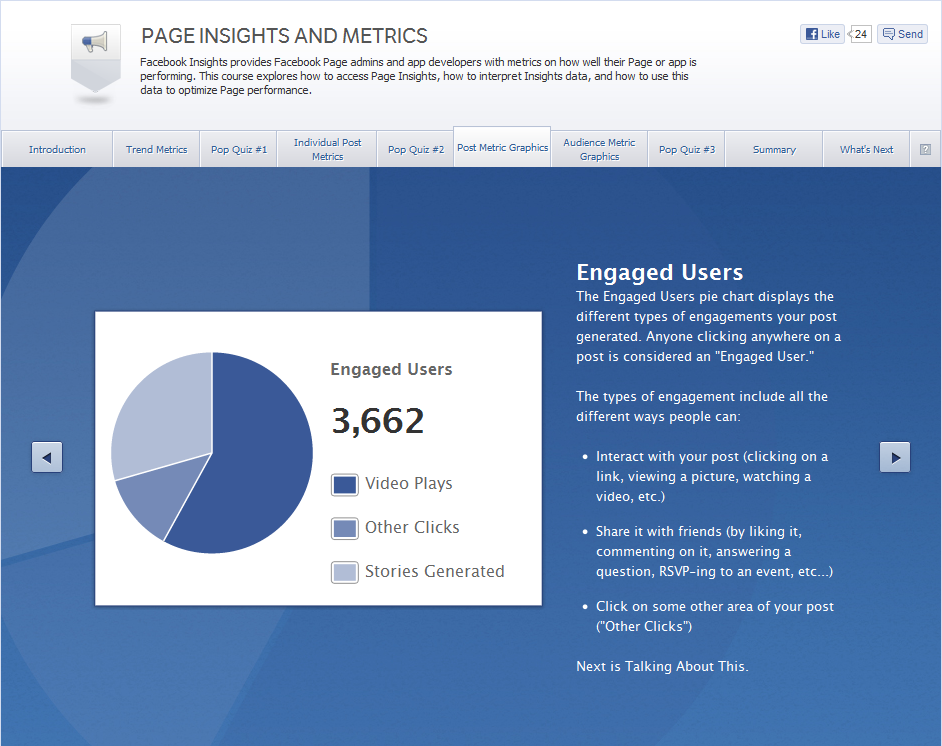Switch to Pop Quiz #2 tab
Viewport: 942px width, 746px height.
coord(416,150)
